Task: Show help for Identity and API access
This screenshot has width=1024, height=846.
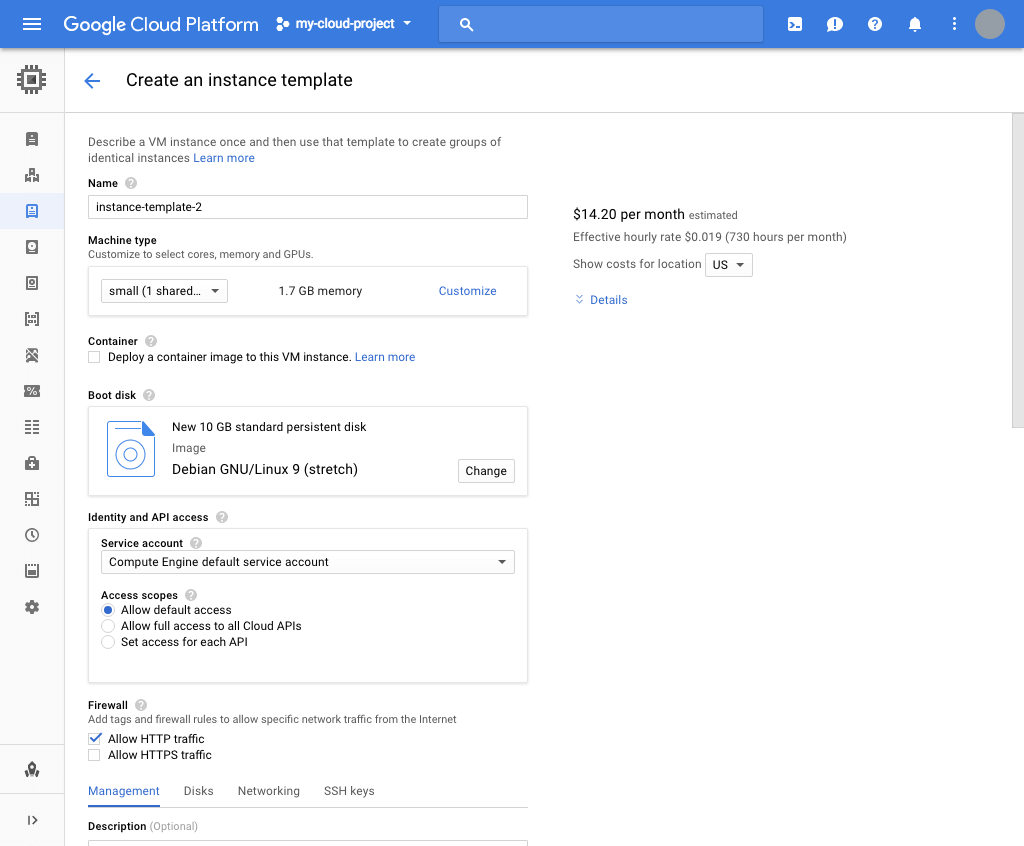Action: click(x=222, y=517)
